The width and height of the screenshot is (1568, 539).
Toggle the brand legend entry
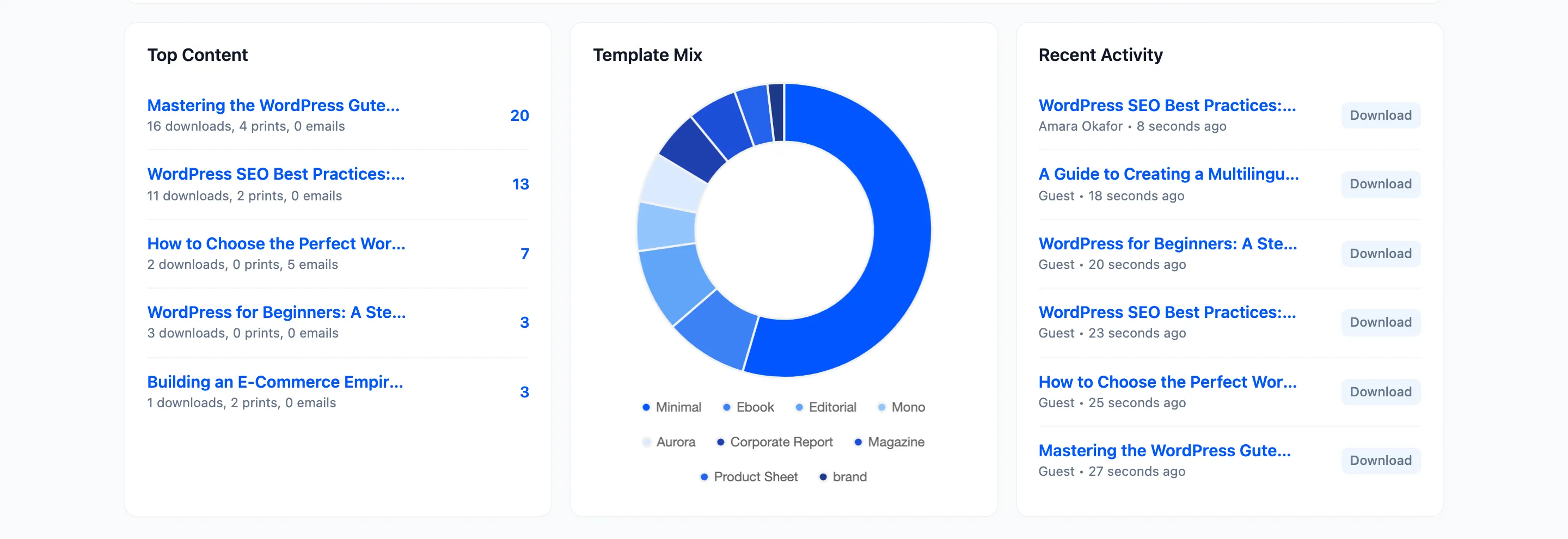click(842, 477)
